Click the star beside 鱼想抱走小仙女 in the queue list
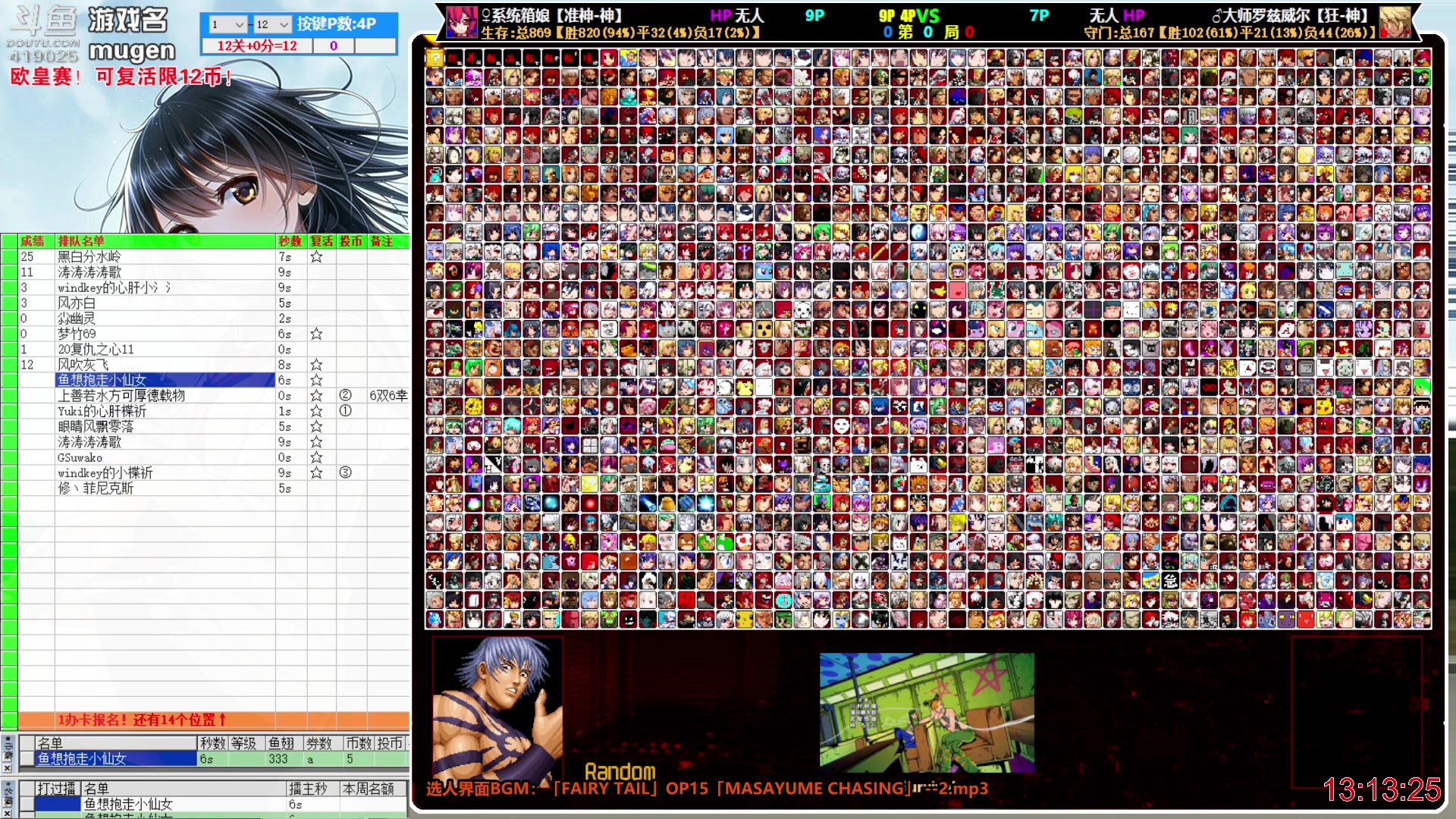 [x=316, y=381]
